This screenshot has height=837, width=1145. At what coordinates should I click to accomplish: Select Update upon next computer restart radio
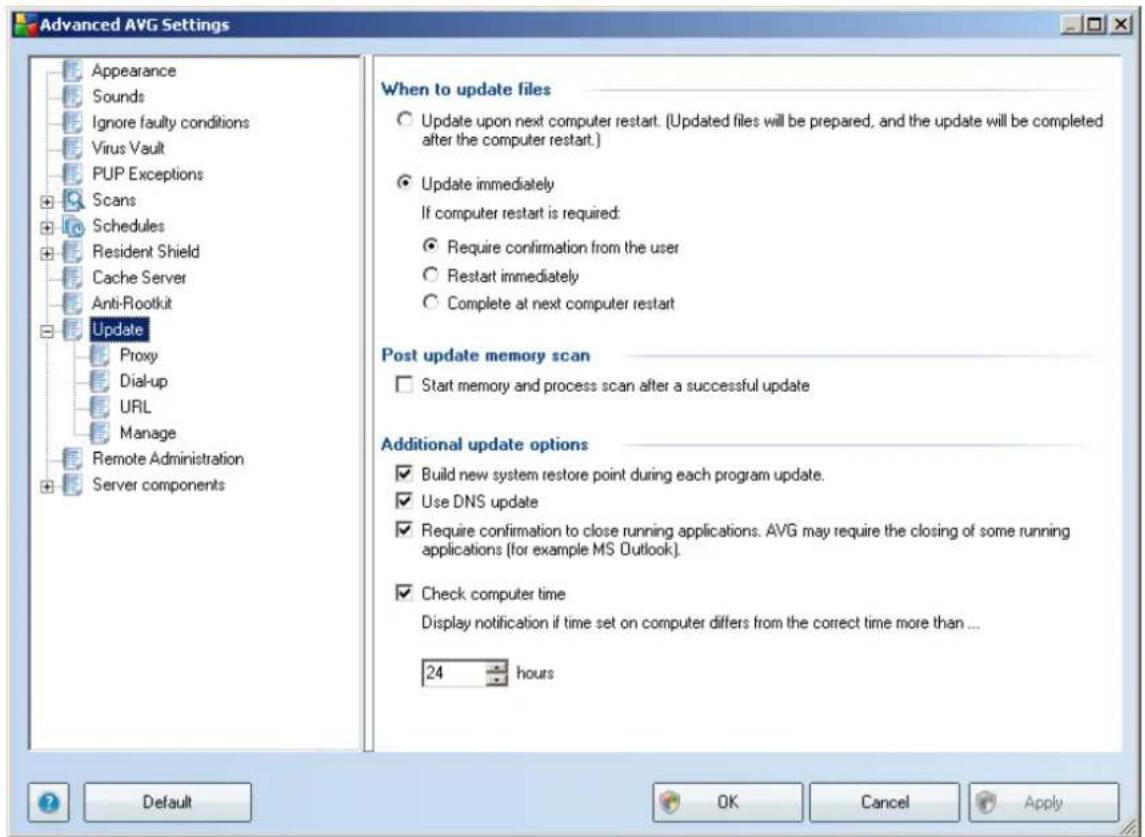404,119
